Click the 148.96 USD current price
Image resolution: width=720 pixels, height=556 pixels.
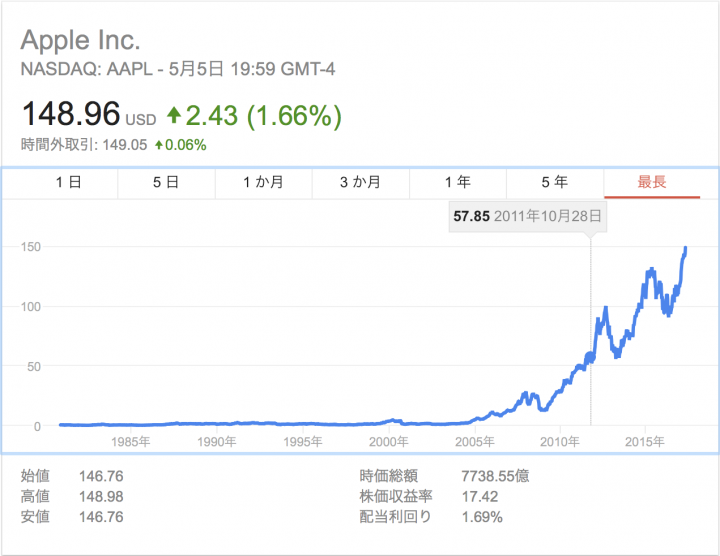[x=89, y=114]
